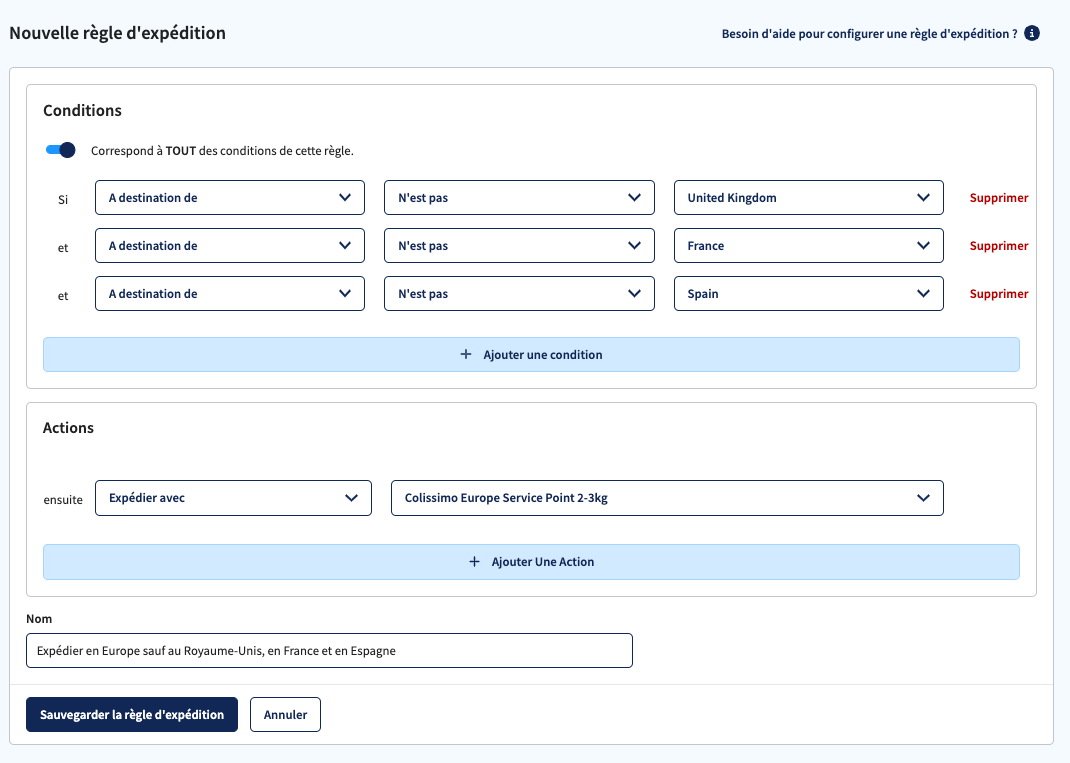Delete the United Kingdom condition with Supprimer

998,198
